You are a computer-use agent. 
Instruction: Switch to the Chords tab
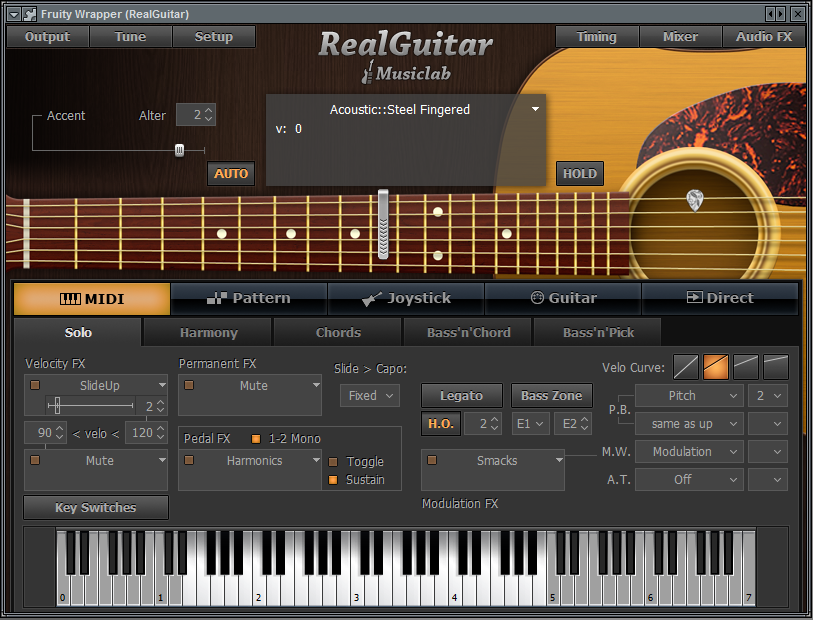pyautogui.click(x=338, y=332)
